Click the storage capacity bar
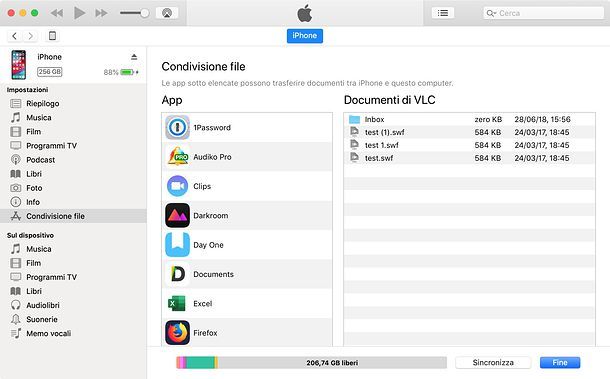This screenshot has width=610, height=379. 311,362
